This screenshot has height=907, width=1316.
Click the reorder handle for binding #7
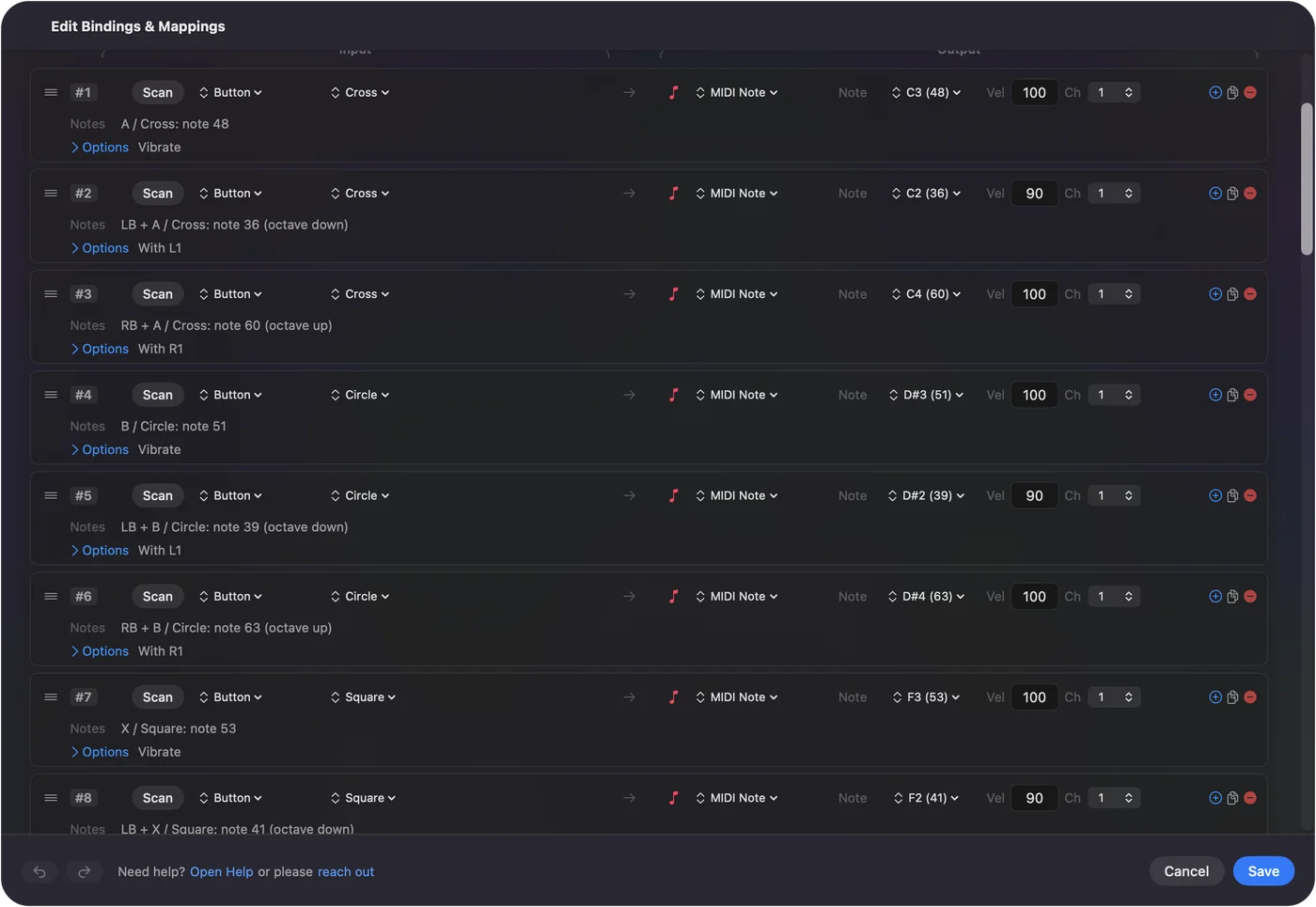[x=51, y=697]
